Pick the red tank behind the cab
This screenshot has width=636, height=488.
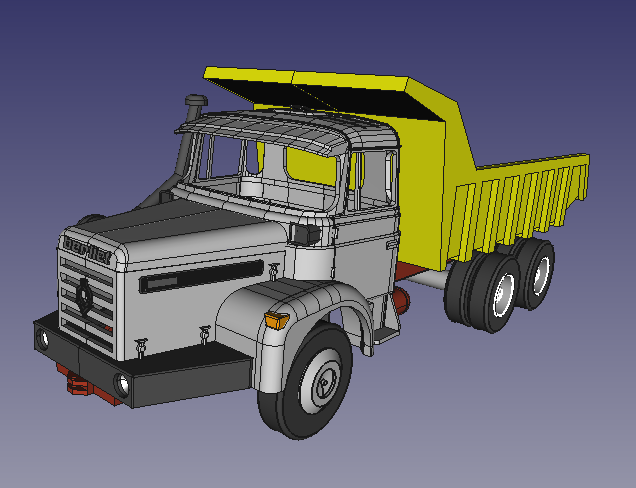click(x=401, y=300)
